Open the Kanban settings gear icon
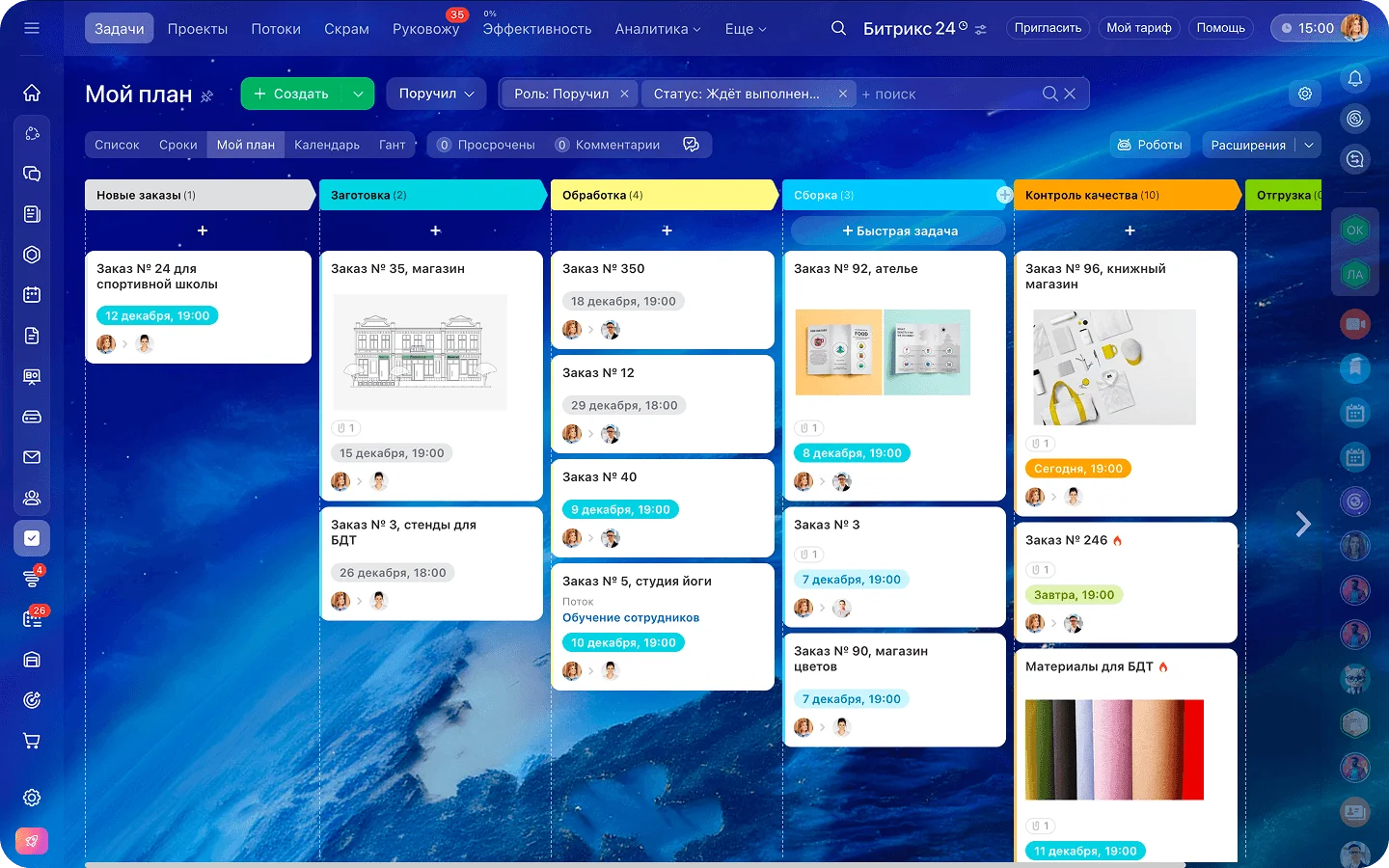1389x868 pixels. click(1305, 94)
